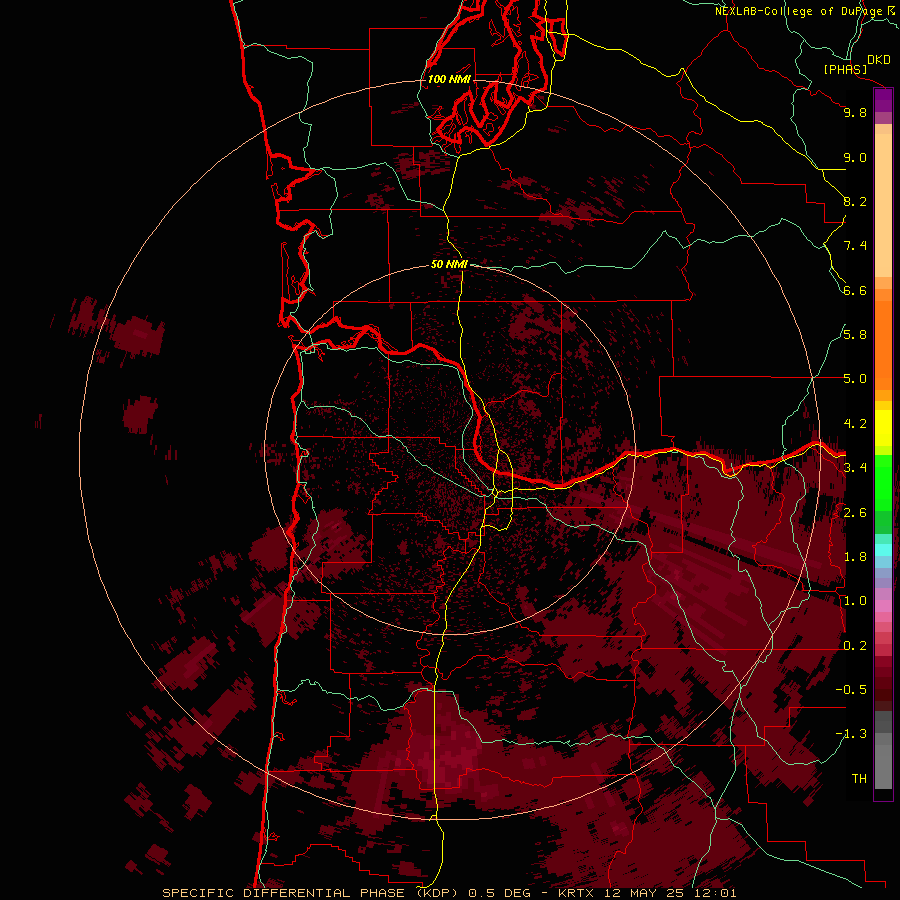Click the 1.8 value on the legend
900x900 pixels.
(x=855, y=557)
